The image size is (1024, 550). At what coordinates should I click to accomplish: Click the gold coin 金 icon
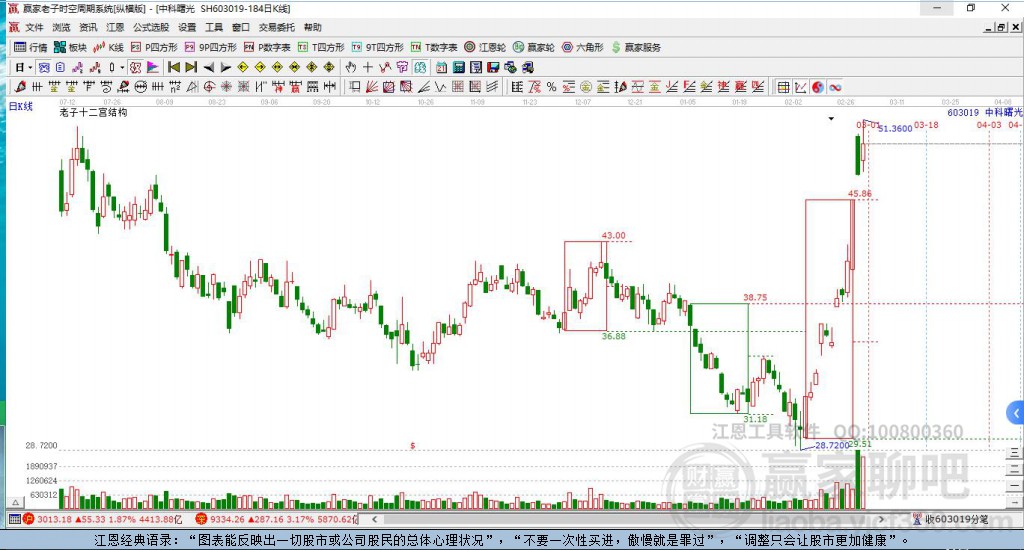(586, 87)
